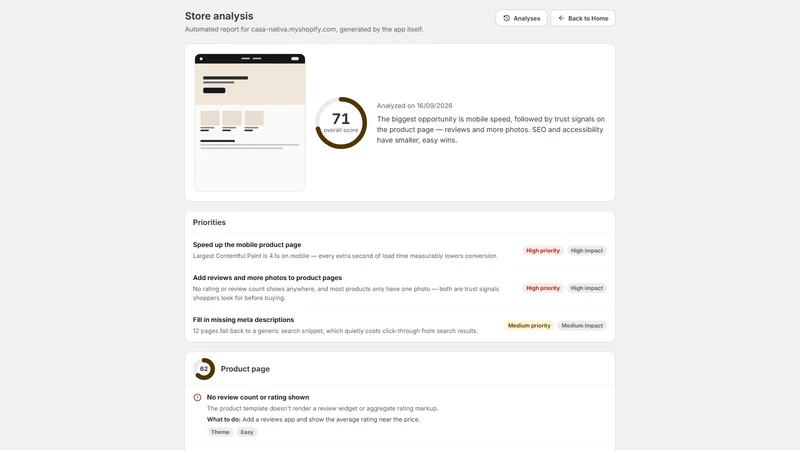Viewport: 800px width, 450px height.
Task: Open the store preview thumbnail
Action: pos(250,122)
